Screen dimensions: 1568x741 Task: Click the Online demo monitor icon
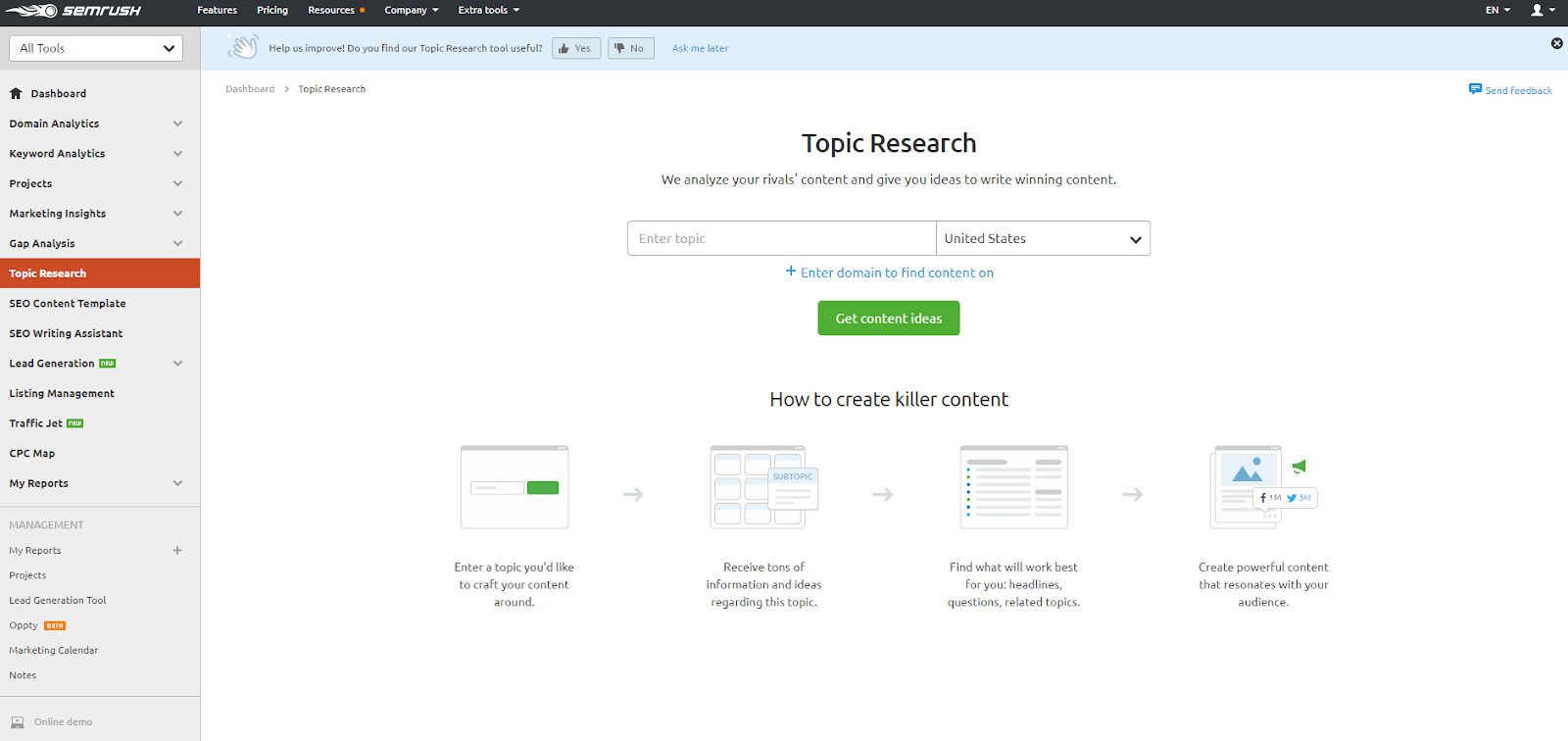[18, 722]
